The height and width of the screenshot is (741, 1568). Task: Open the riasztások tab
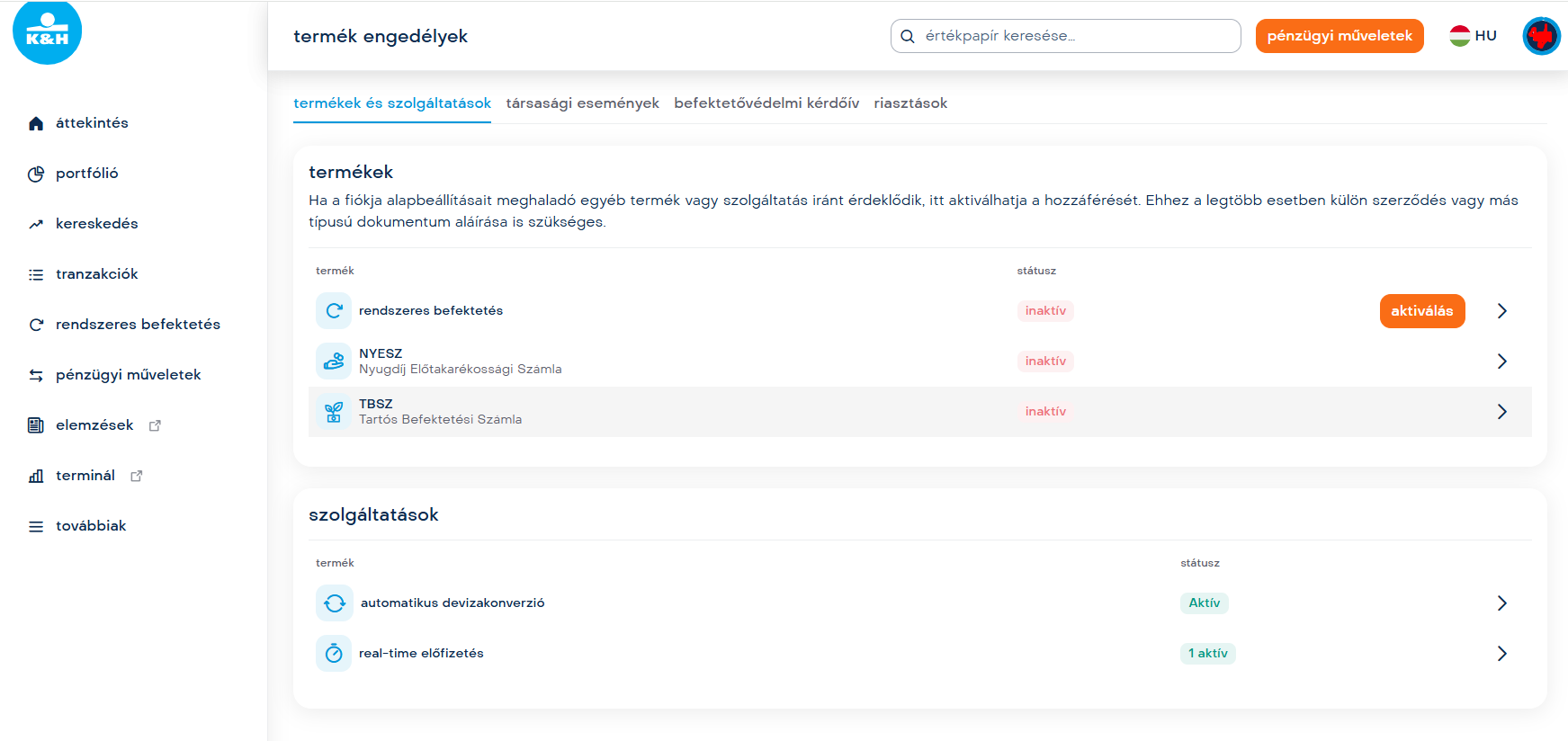pos(910,103)
